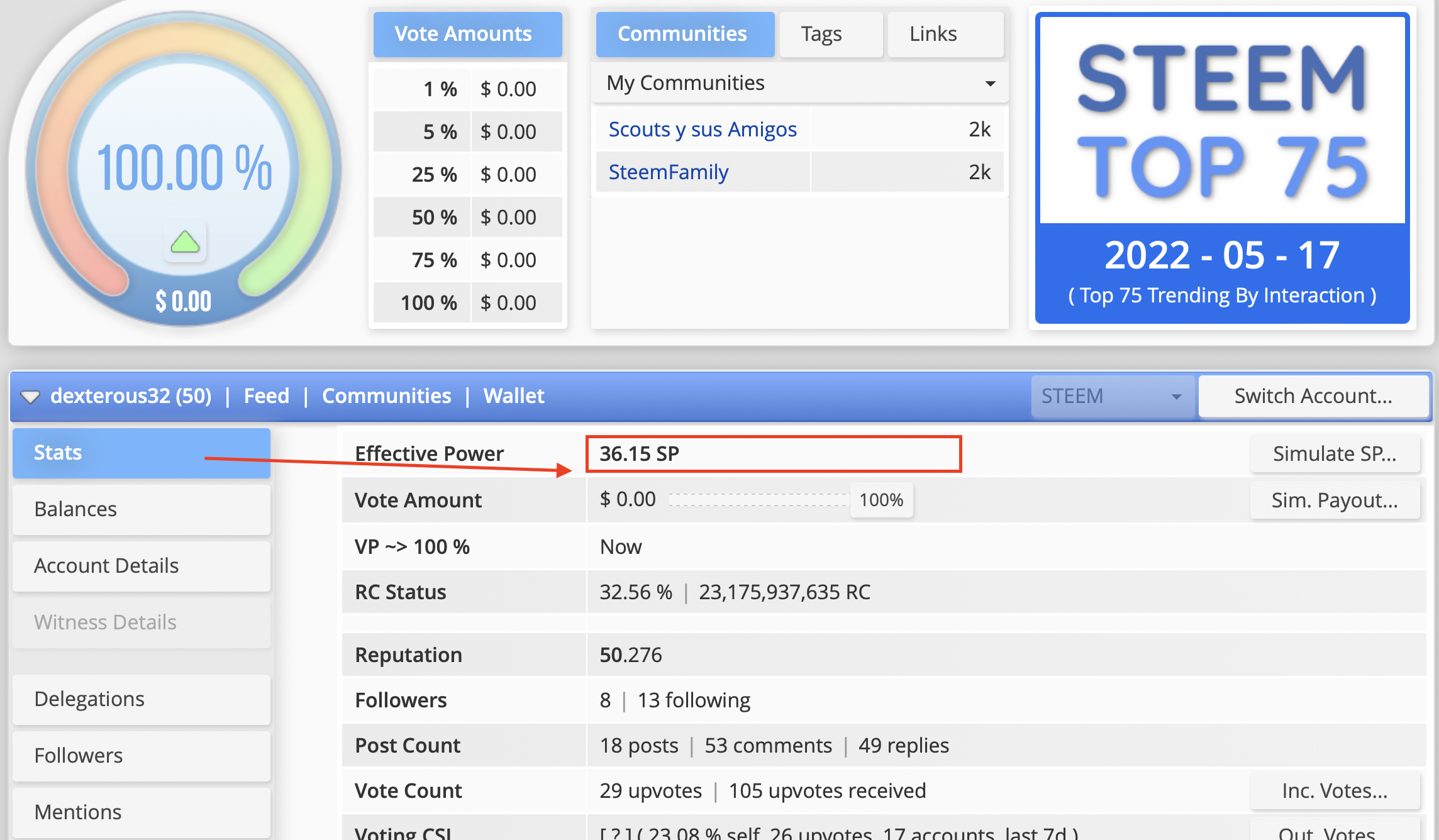Open Witness Details in sidebar

[142, 622]
